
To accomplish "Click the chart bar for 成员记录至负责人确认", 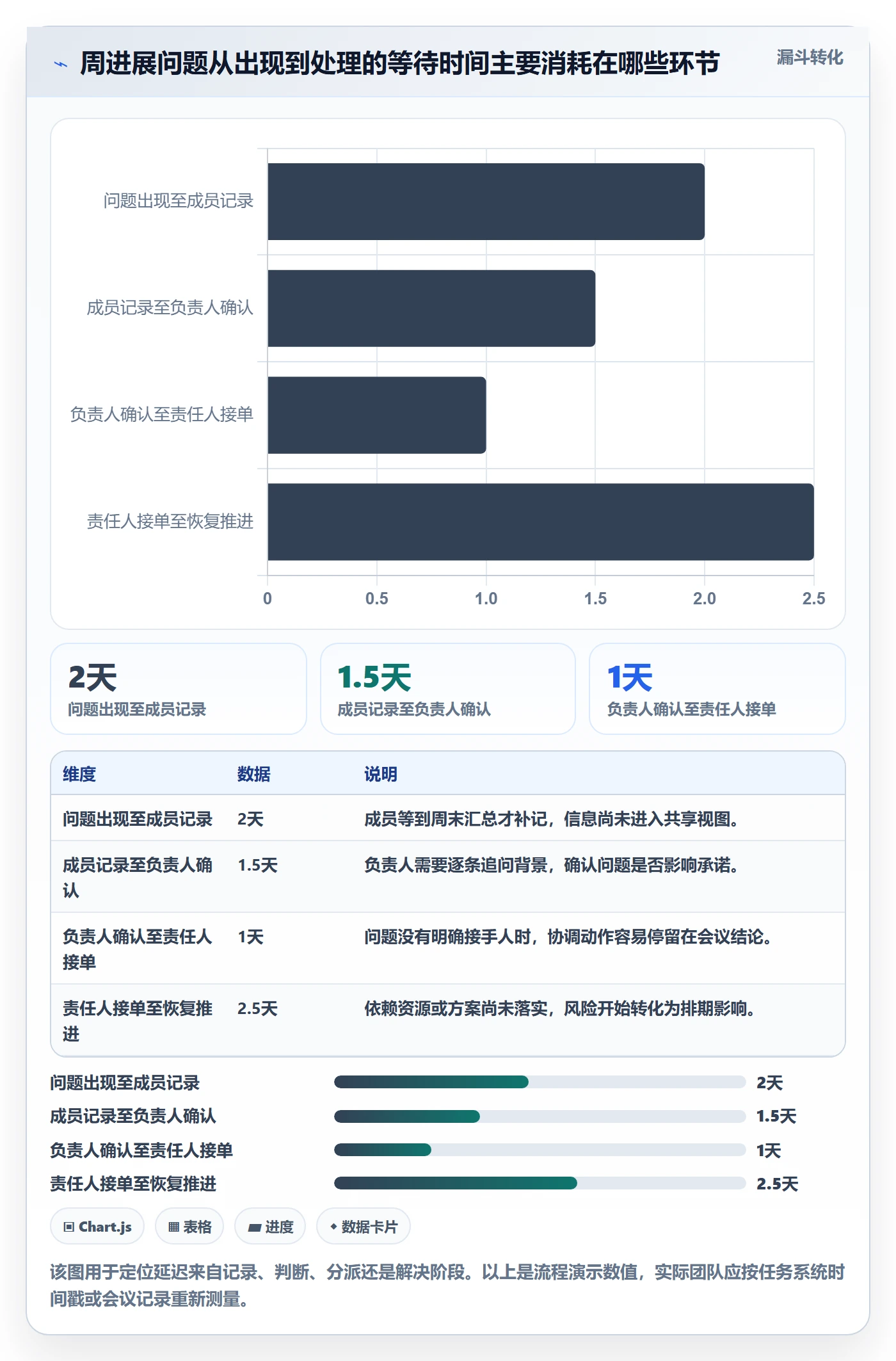I will (x=431, y=309).
